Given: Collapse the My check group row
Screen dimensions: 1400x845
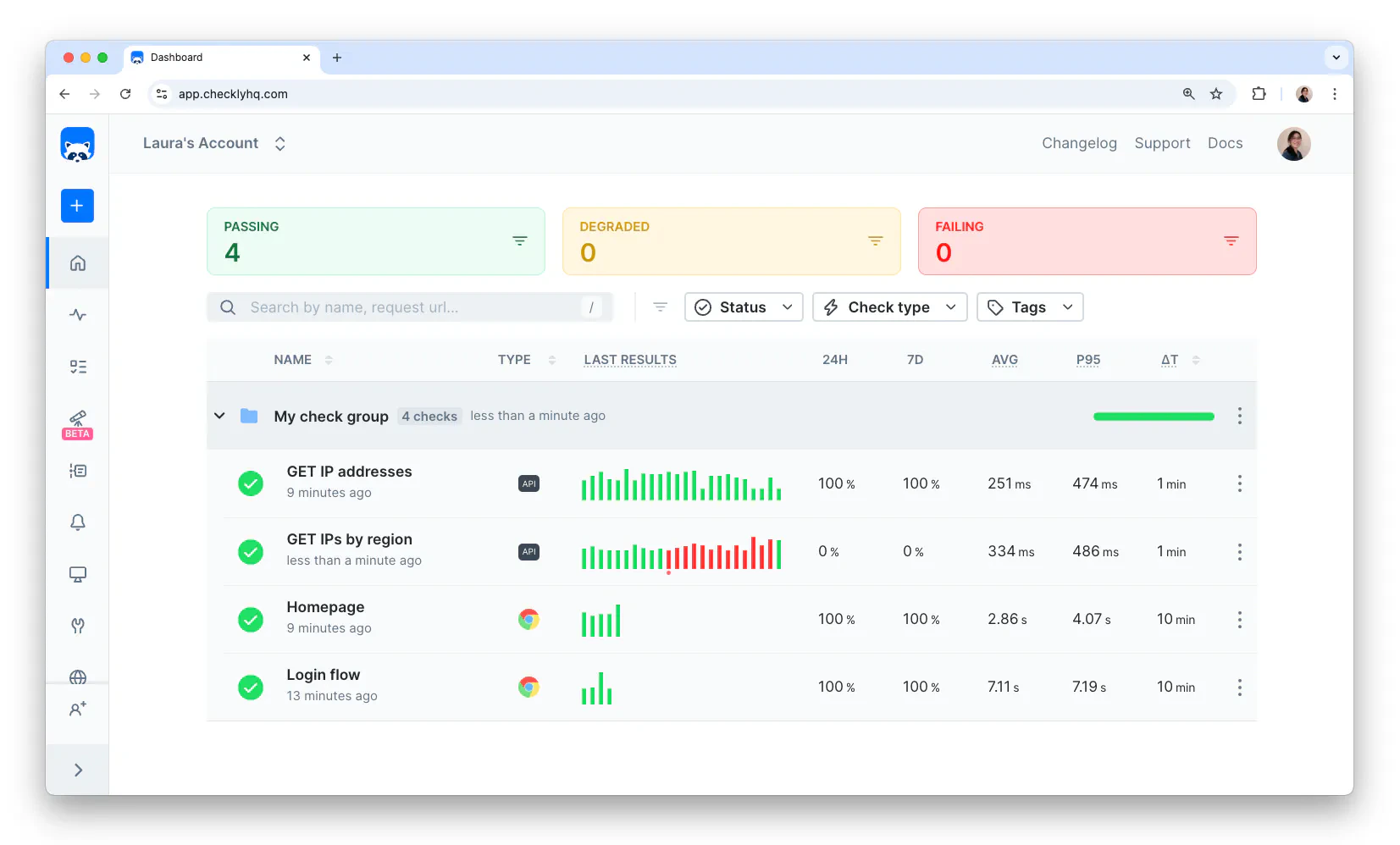Looking at the screenshot, I should [x=219, y=416].
